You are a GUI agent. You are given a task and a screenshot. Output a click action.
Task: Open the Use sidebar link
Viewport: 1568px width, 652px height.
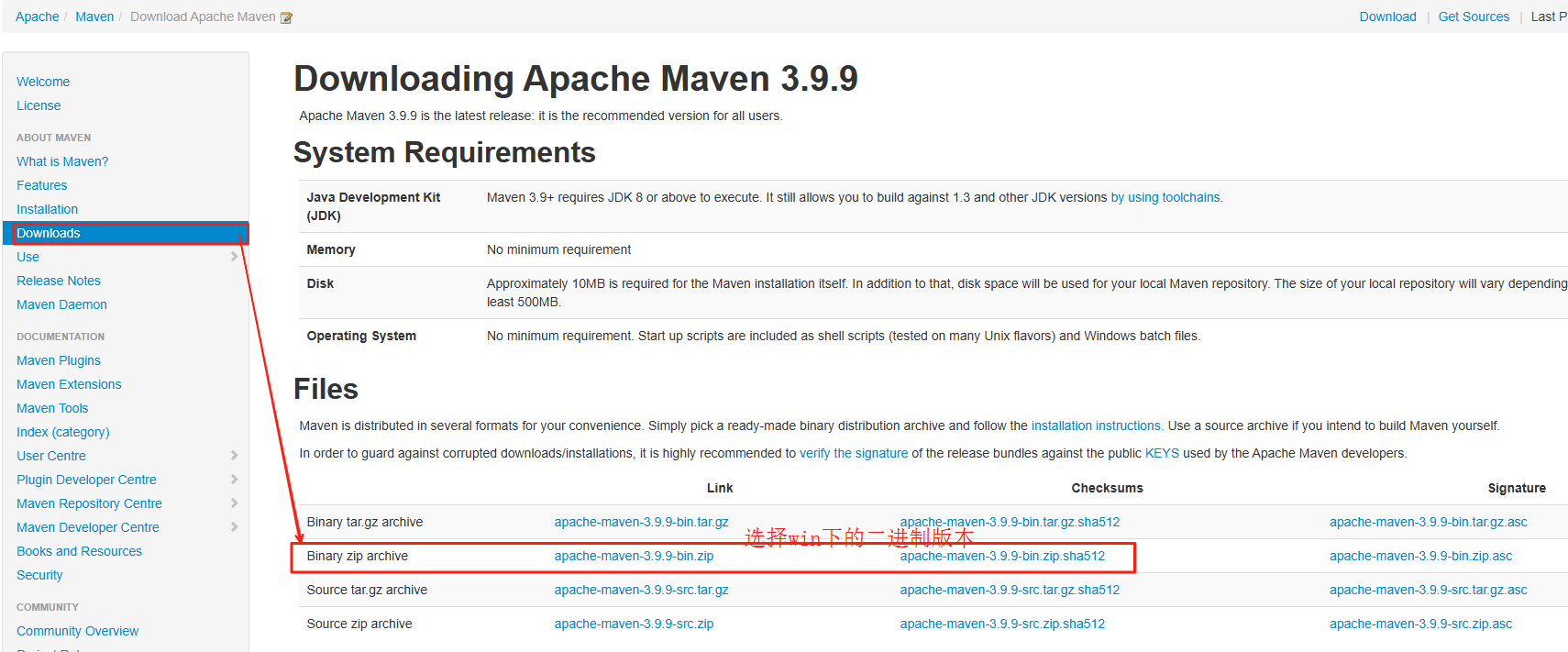click(x=28, y=257)
